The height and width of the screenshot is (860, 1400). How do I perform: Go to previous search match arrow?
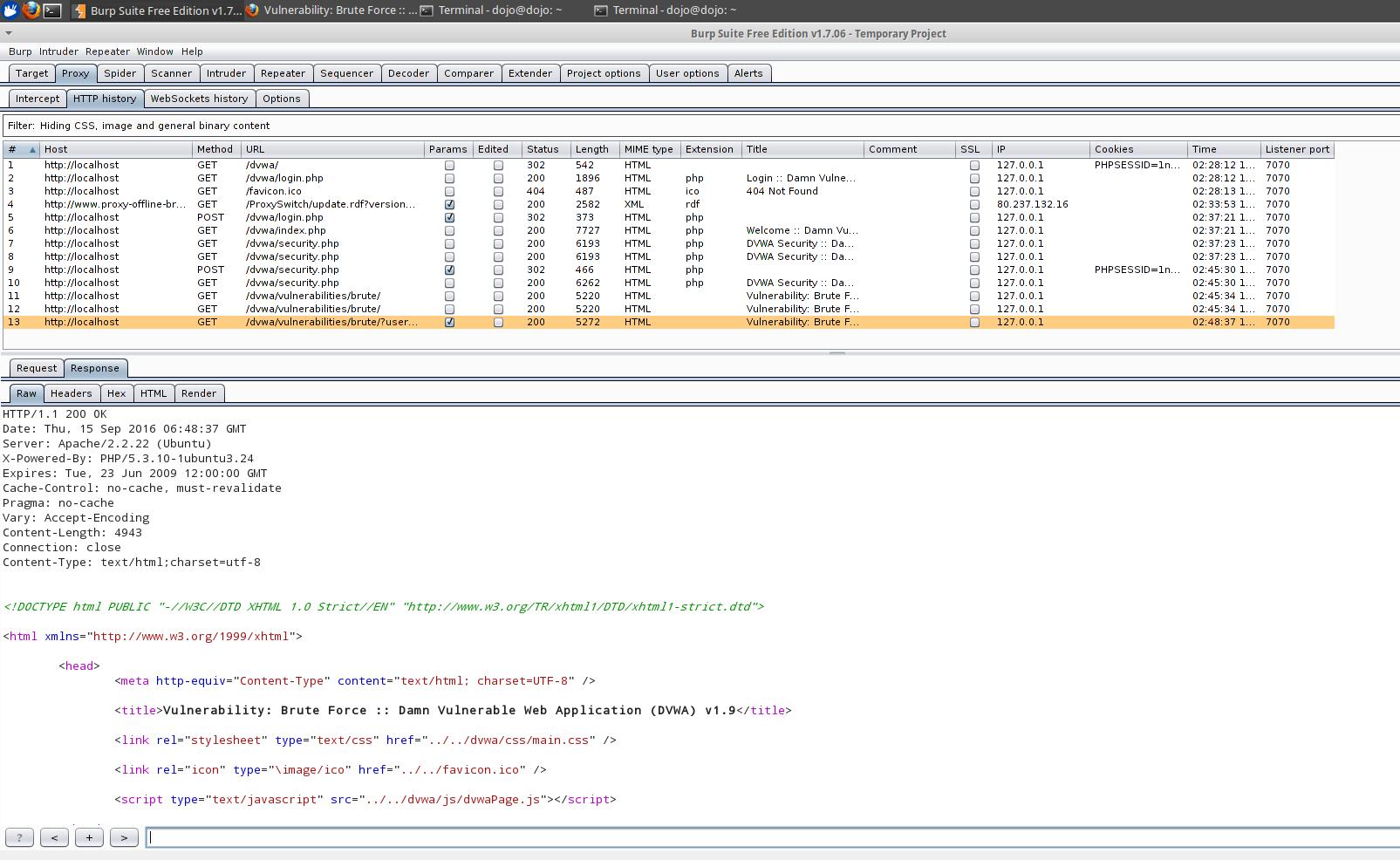pos(54,837)
